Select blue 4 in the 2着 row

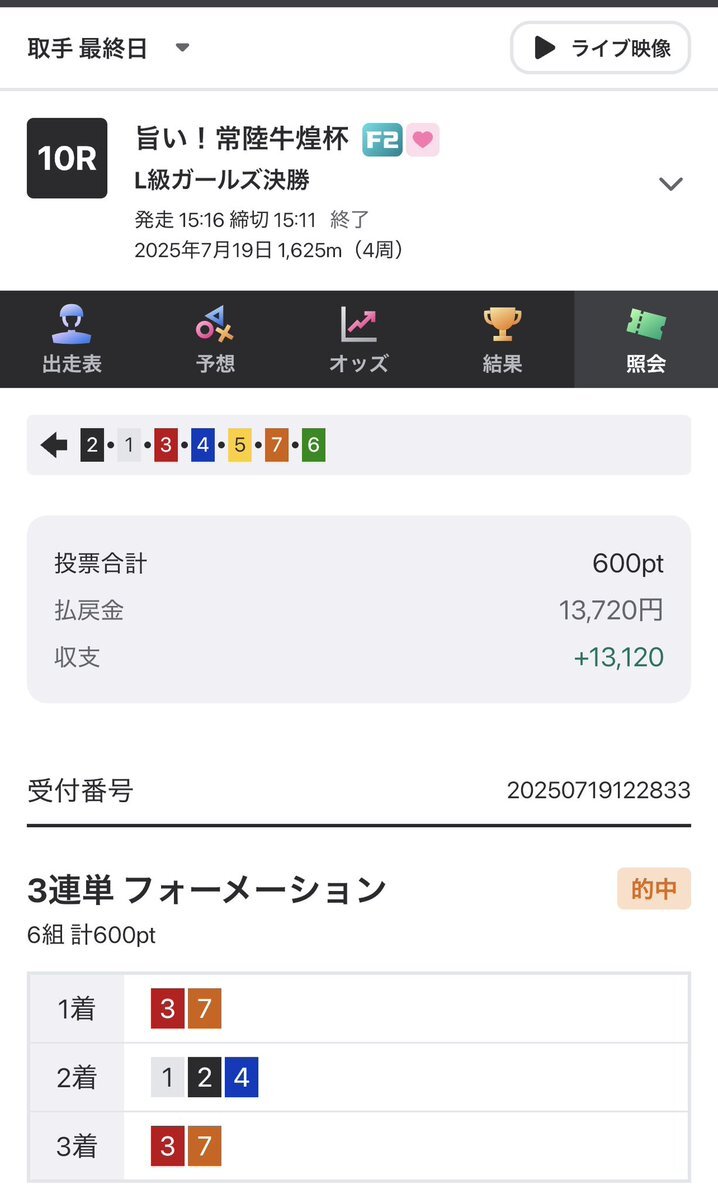tap(242, 1077)
